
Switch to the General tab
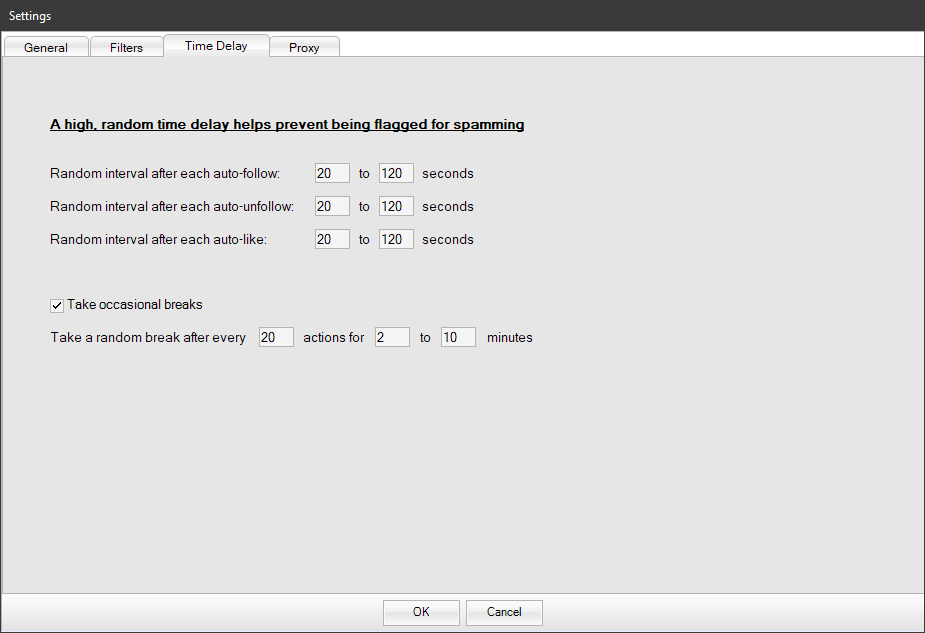click(x=46, y=47)
